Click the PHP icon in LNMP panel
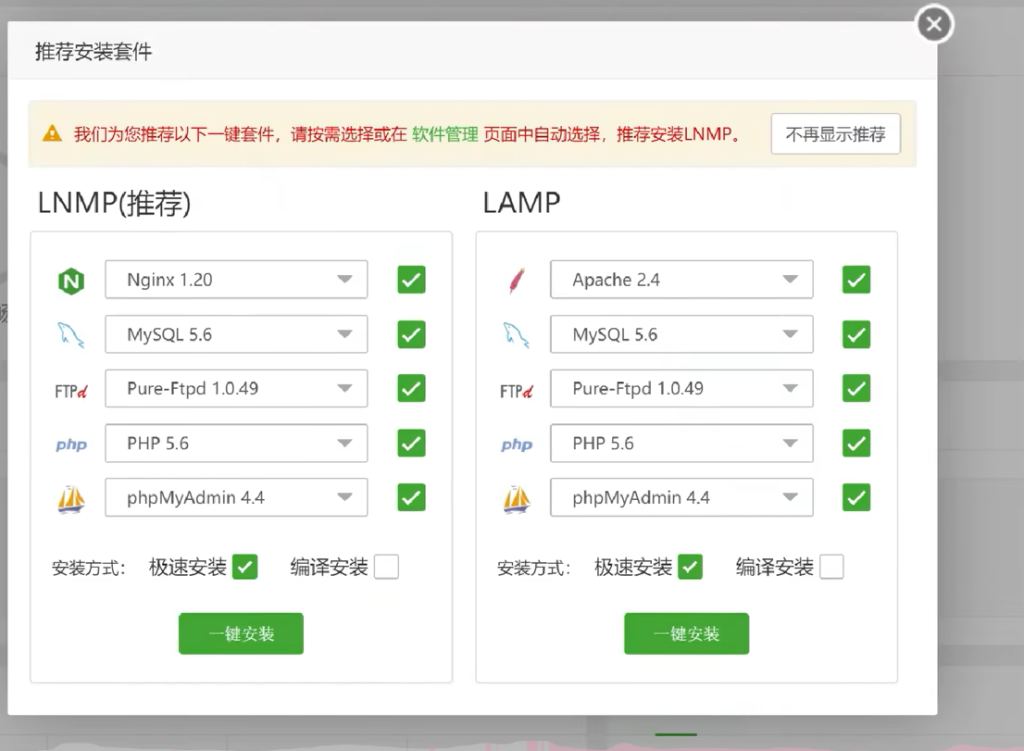 click(71, 444)
